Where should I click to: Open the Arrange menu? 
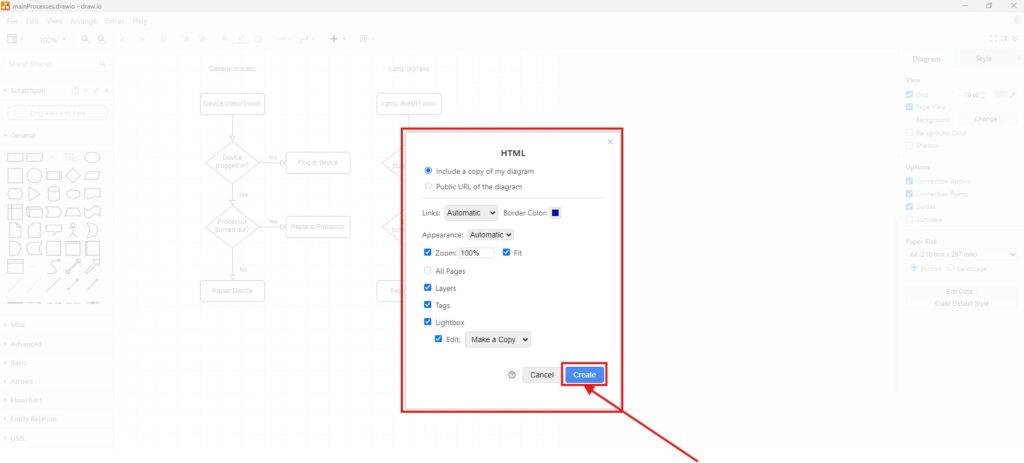pos(82,20)
